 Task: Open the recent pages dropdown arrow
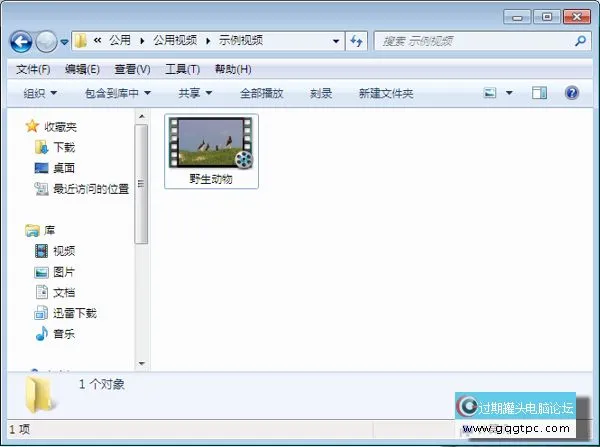tap(64, 42)
